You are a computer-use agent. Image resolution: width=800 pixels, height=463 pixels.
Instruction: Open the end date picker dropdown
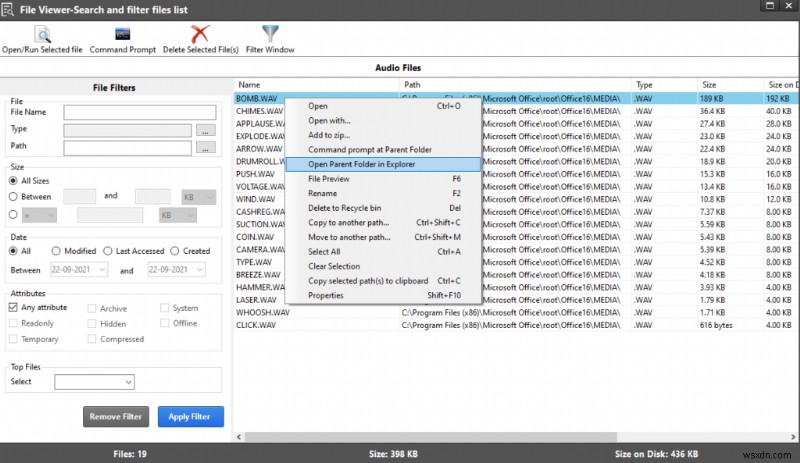[199, 270]
